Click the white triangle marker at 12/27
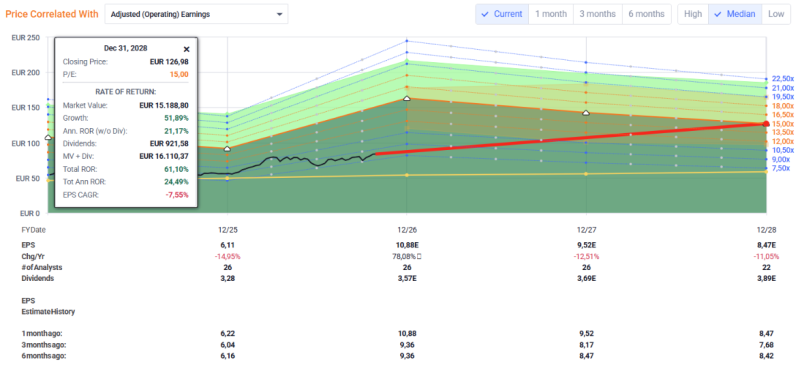This screenshot has width=800, height=373. tap(586, 112)
